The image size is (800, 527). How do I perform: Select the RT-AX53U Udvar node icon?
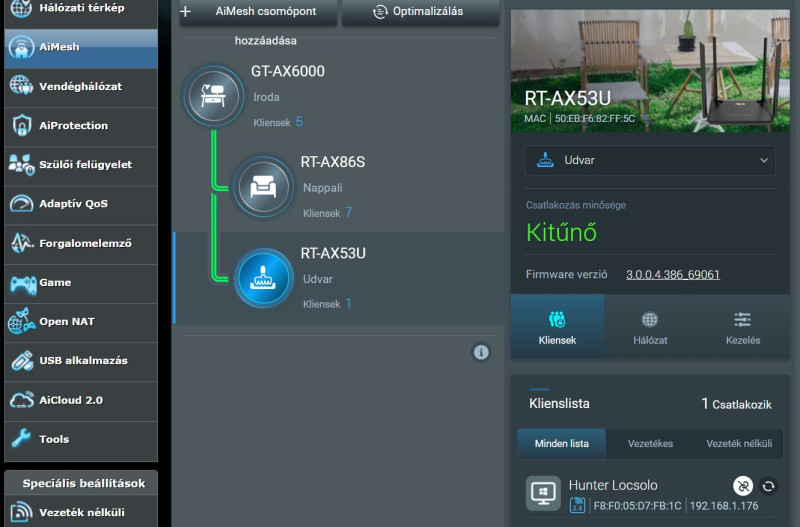tap(263, 278)
